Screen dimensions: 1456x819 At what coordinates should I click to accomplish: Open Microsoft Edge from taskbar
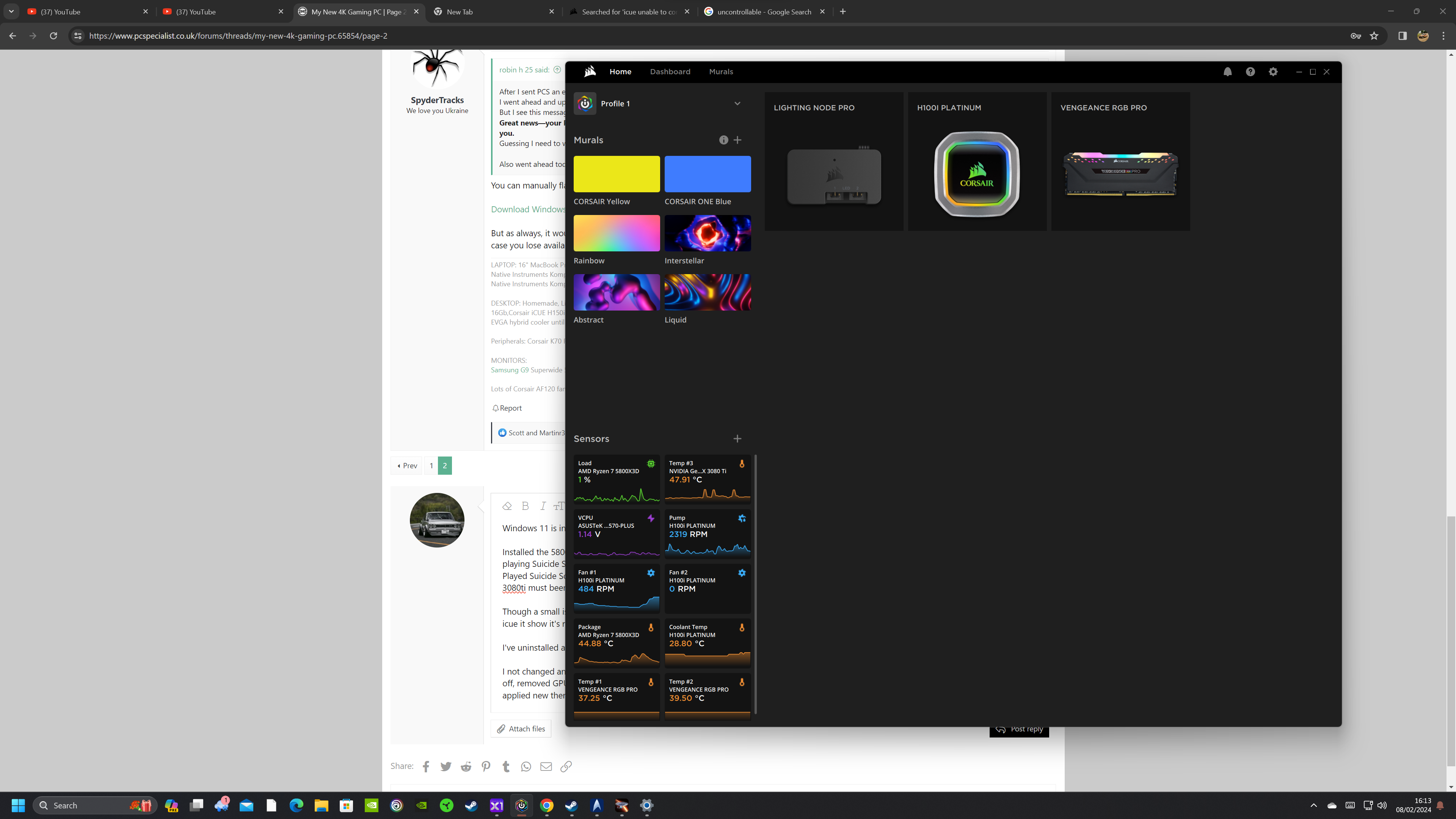pyautogui.click(x=296, y=805)
